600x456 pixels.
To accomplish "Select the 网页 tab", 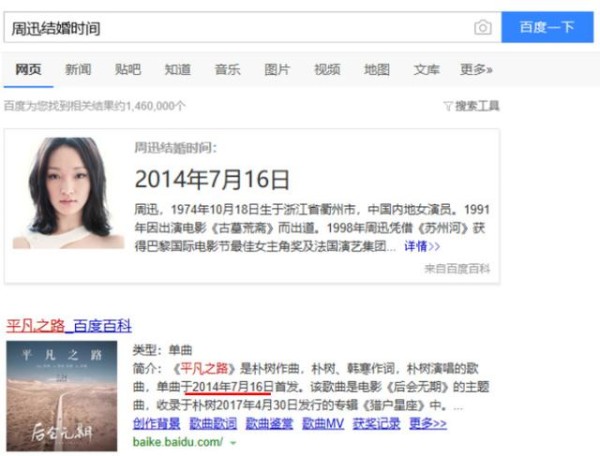I will (x=28, y=70).
